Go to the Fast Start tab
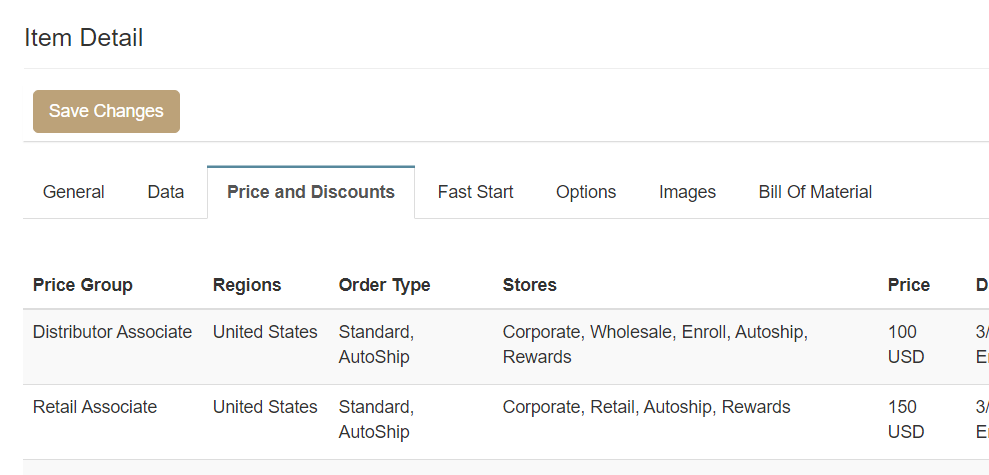This screenshot has height=475, width=989. (x=476, y=192)
